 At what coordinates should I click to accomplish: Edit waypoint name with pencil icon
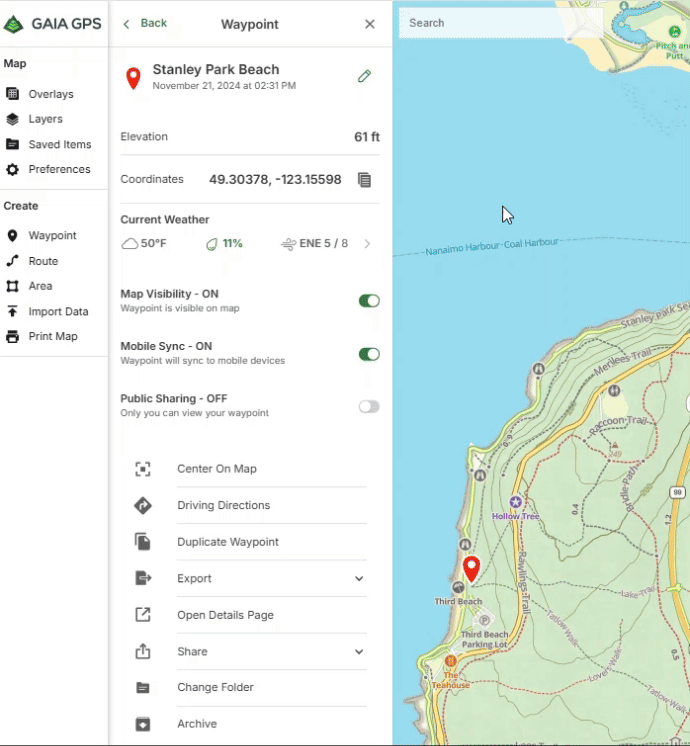(365, 76)
